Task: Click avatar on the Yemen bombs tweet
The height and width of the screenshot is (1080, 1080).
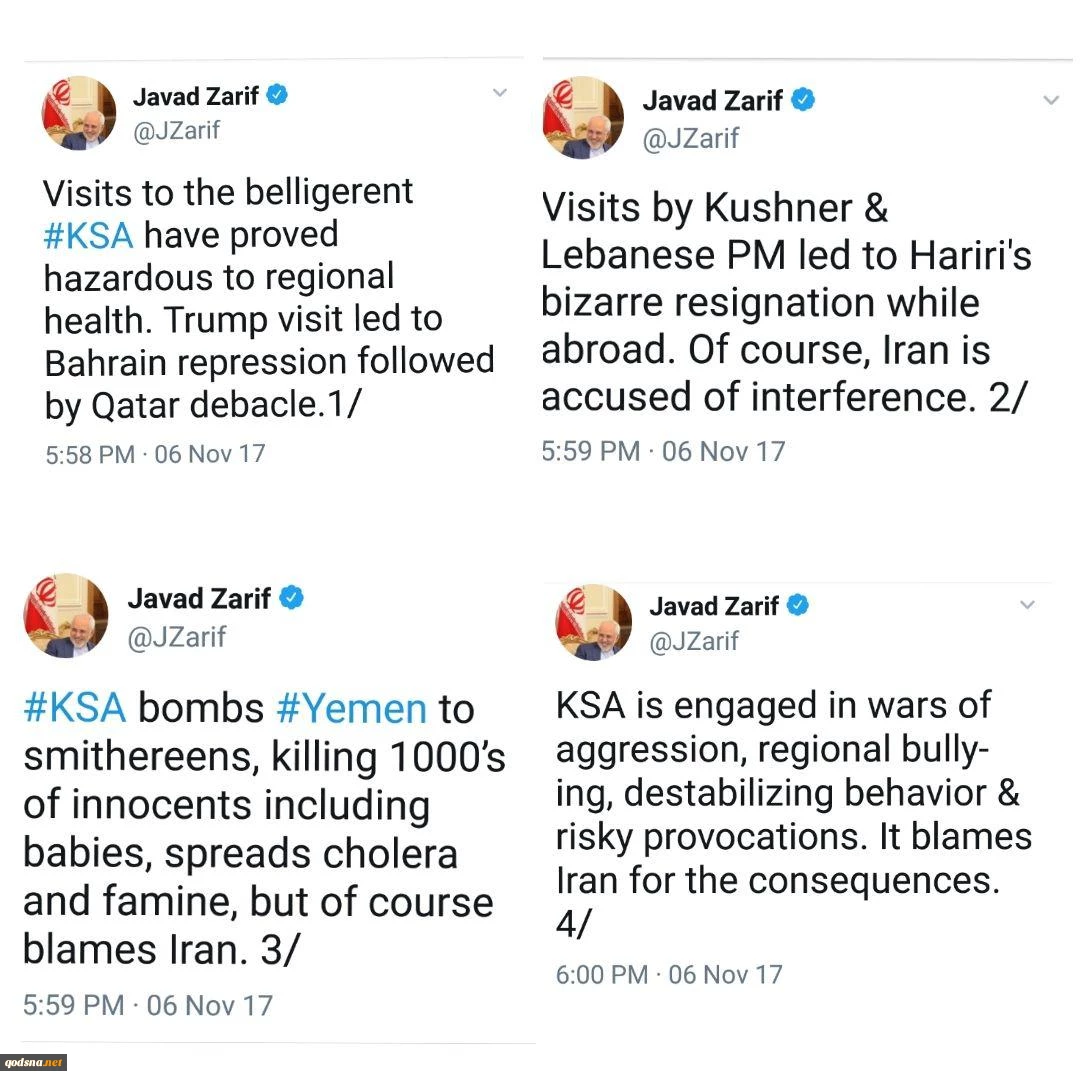Action: [x=66, y=615]
